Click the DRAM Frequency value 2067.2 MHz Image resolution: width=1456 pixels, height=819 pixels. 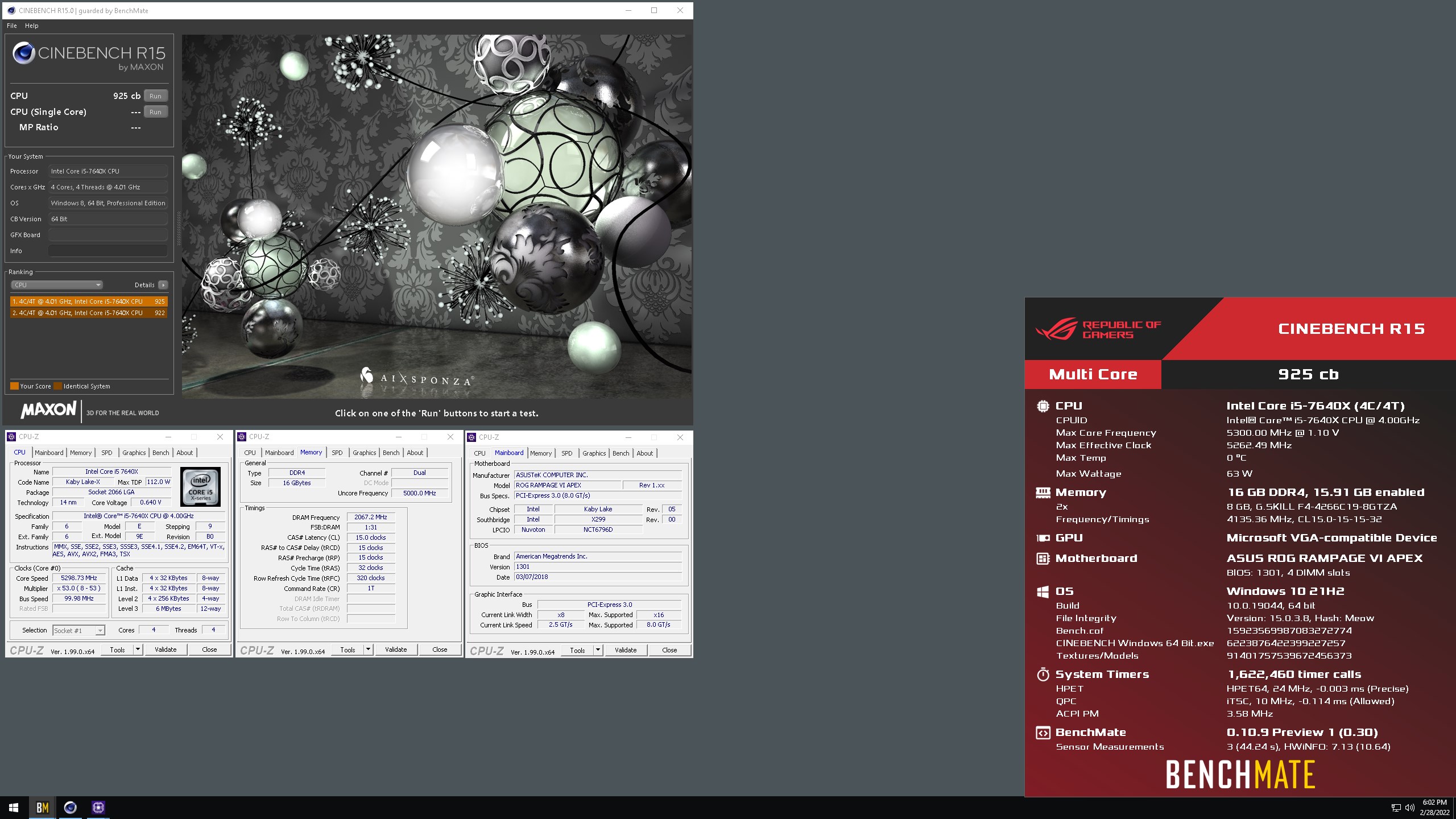coord(371,517)
